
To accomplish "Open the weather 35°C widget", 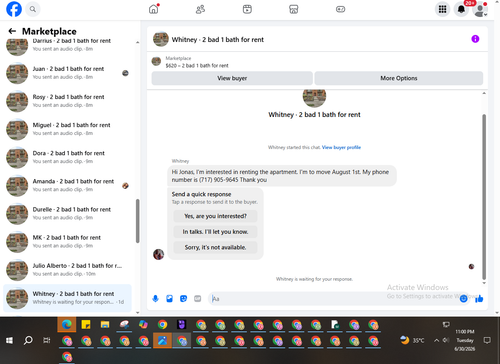I will coord(412,340).
